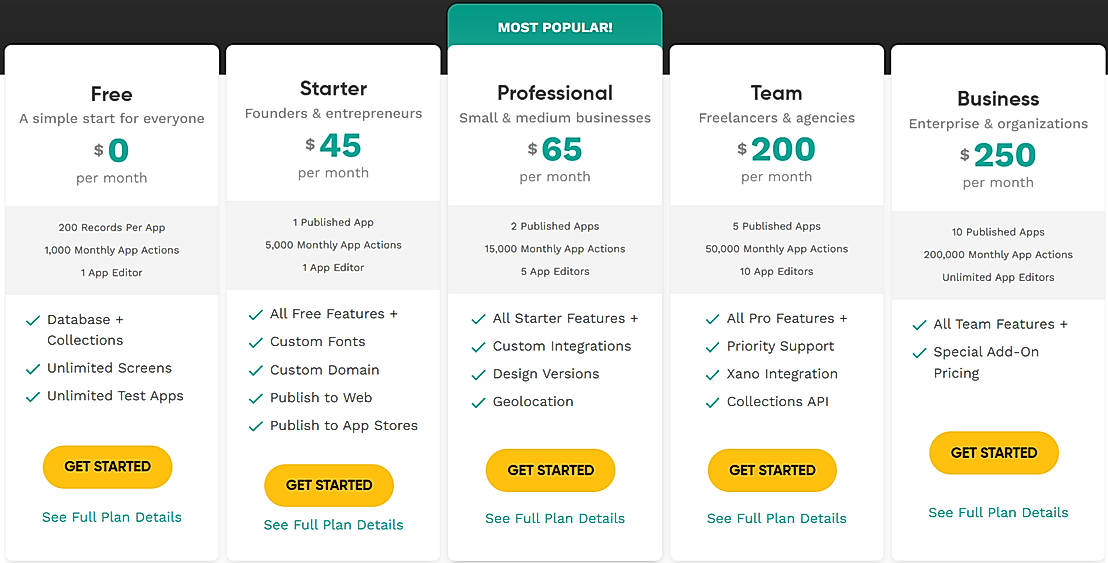1108x563 pixels.
Task: Select Get Started for the Business plan
Action: click(x=993, y=453)
